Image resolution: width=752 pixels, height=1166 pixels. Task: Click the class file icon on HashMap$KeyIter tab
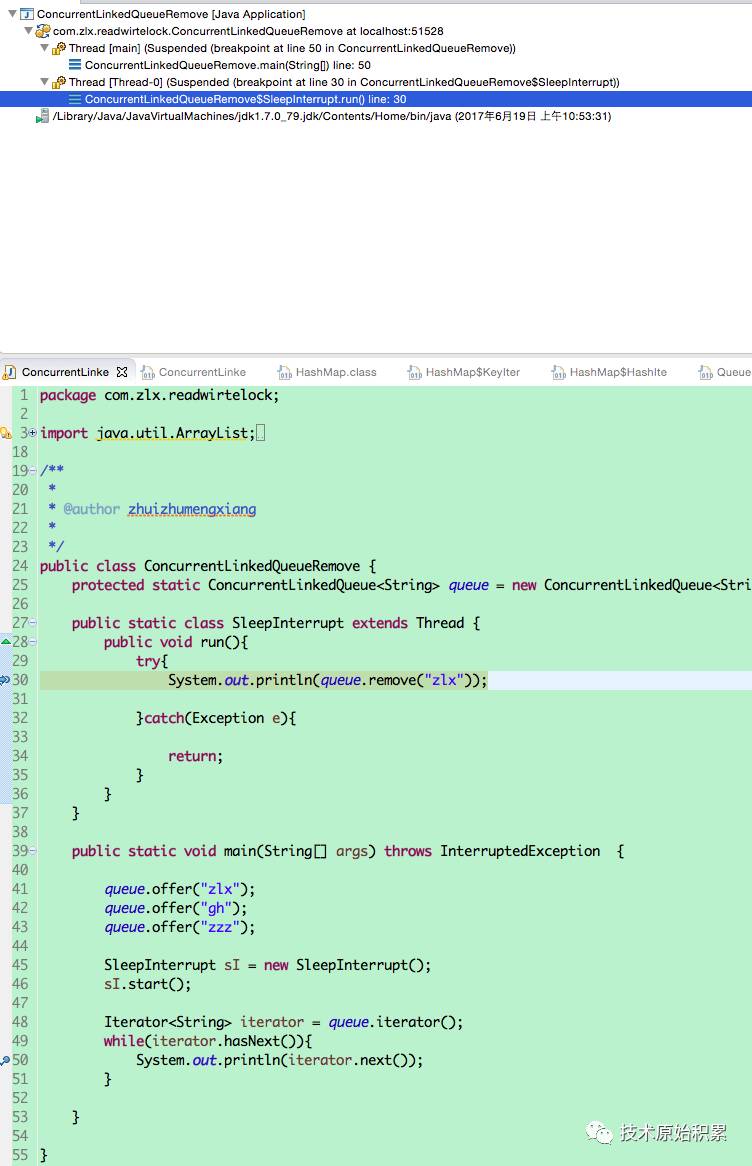pyautogui.click(x=414, y=373)
